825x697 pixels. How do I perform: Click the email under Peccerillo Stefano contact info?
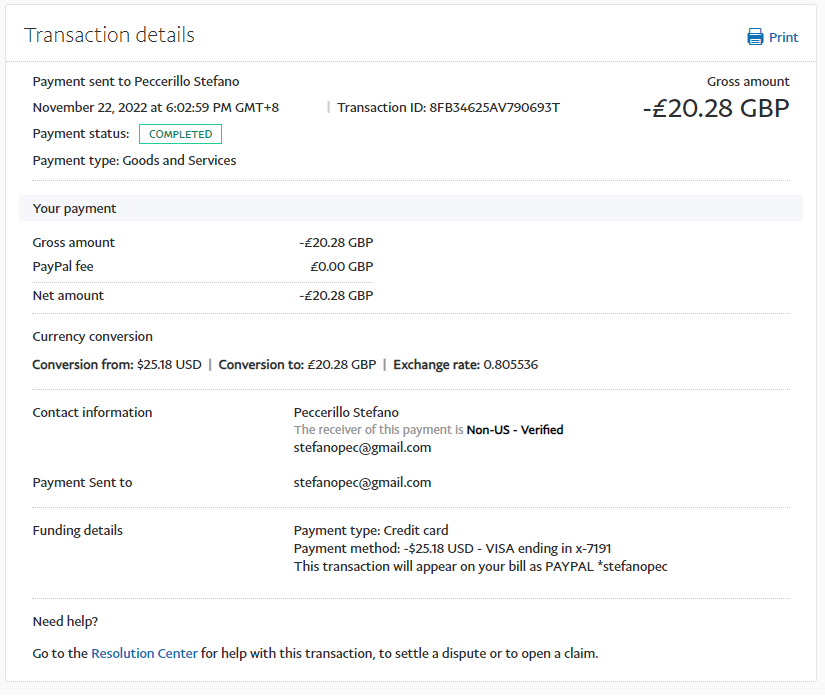pos(362,447)
